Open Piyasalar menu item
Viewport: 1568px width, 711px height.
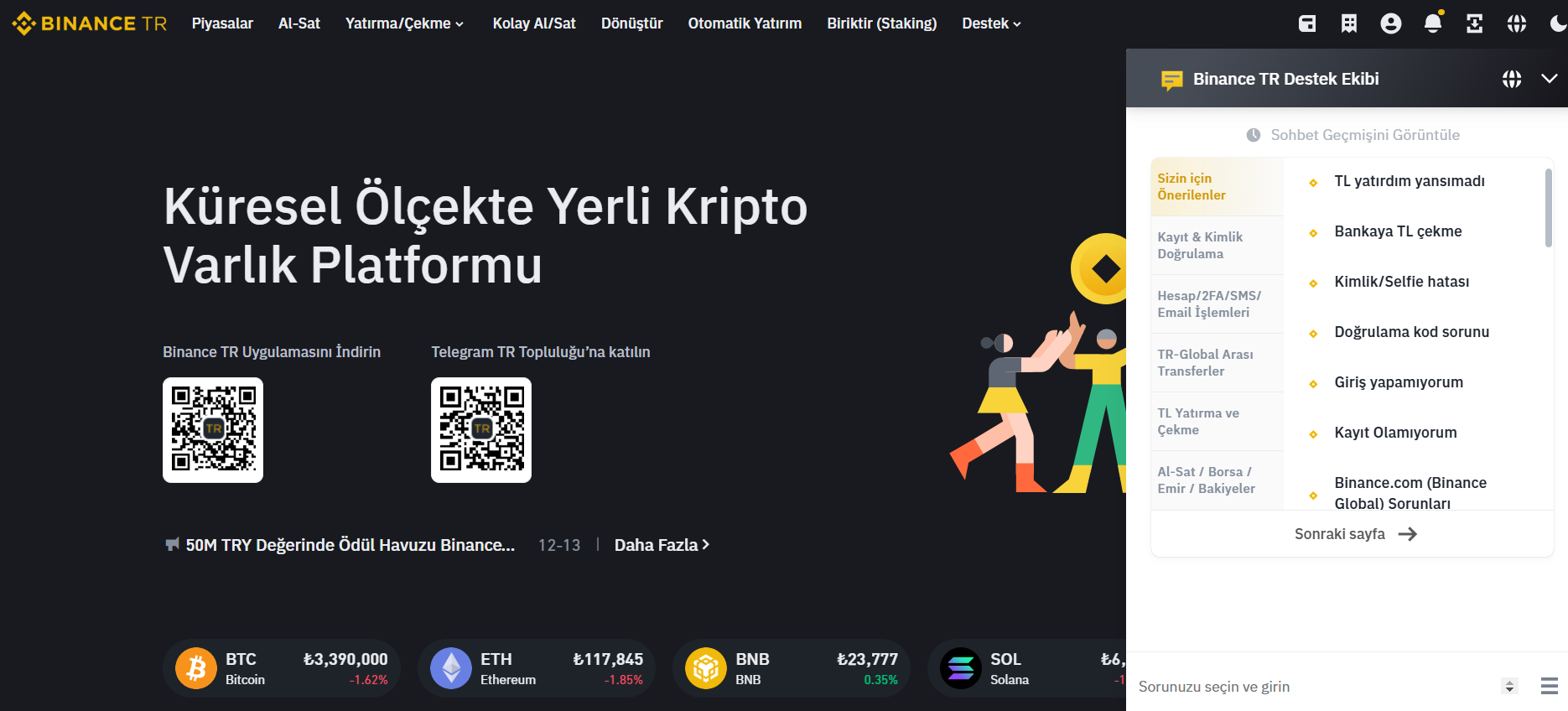coord(222,23)
